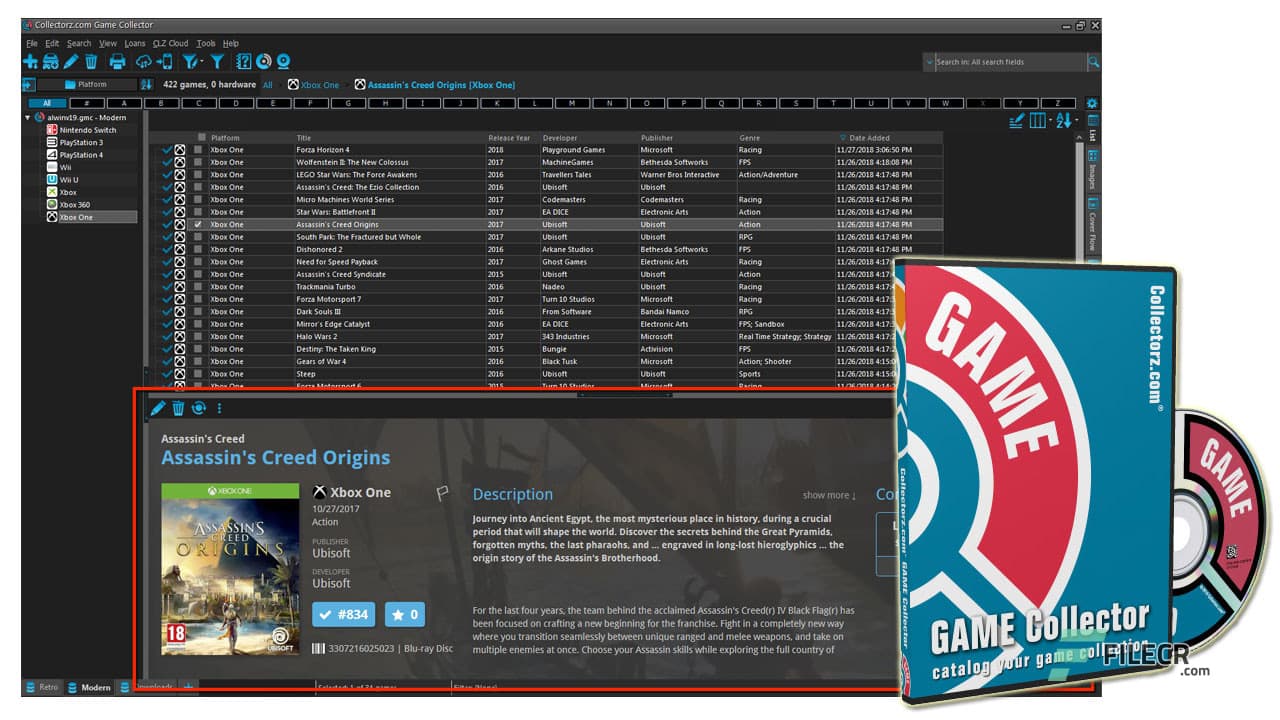This screenshot has height=720, width=1280.
Task: Print the game list via the printer icon
Action: [117, 61]
